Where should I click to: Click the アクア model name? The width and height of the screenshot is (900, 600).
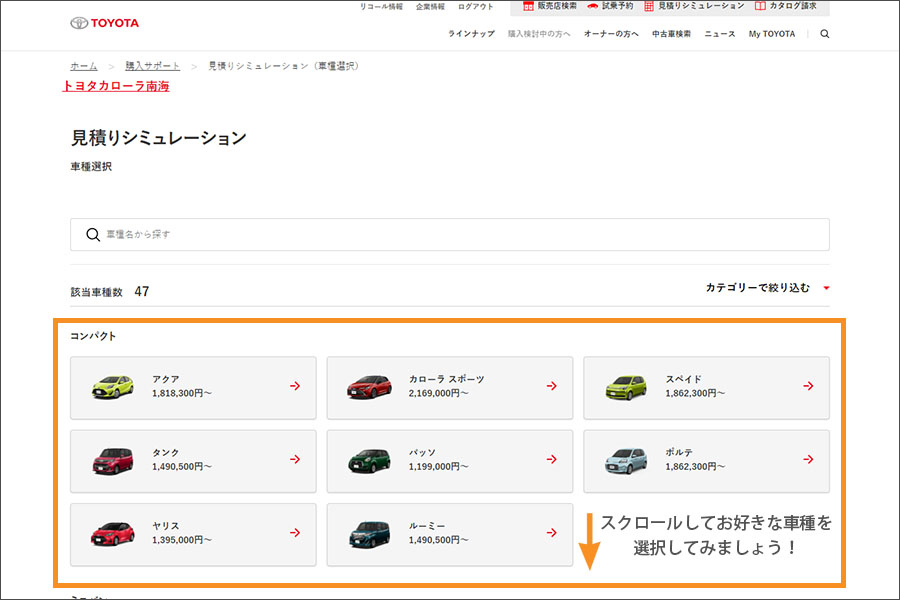166,379
